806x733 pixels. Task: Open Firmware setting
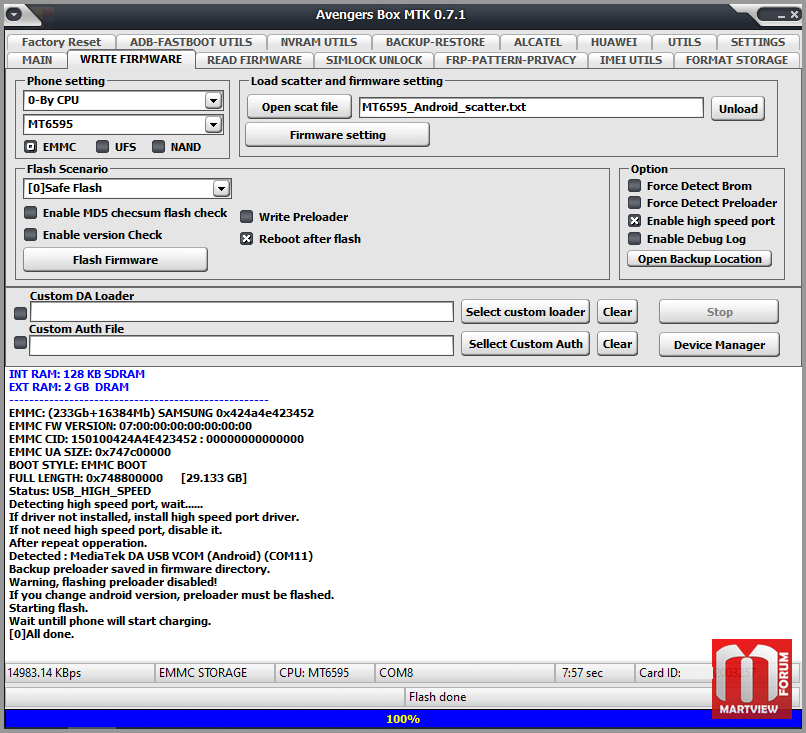pos(338,135)
